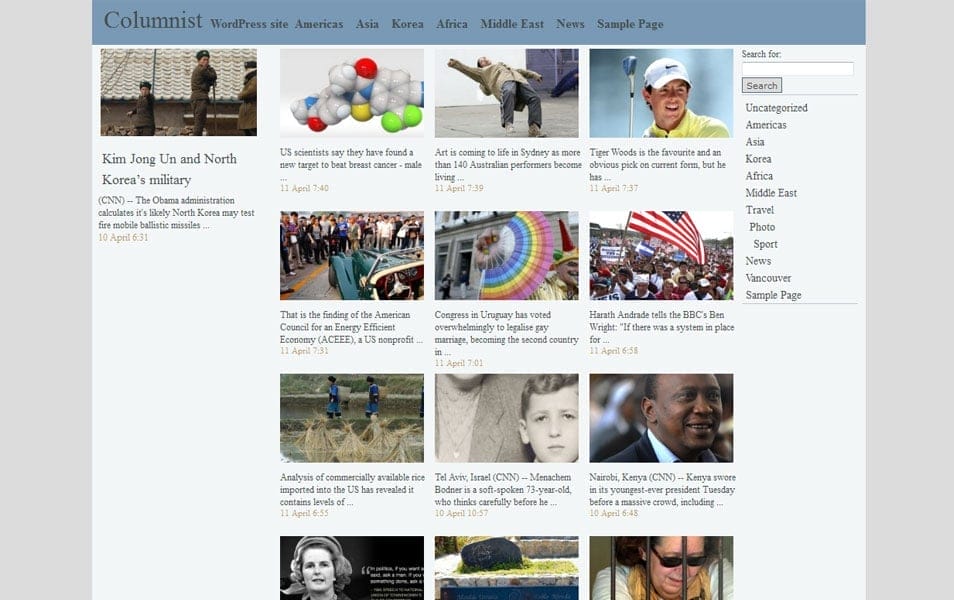The width and height of the screenshot is (954, 600).
Task: Click inside the search text field
Action: (x=797, y=69)
